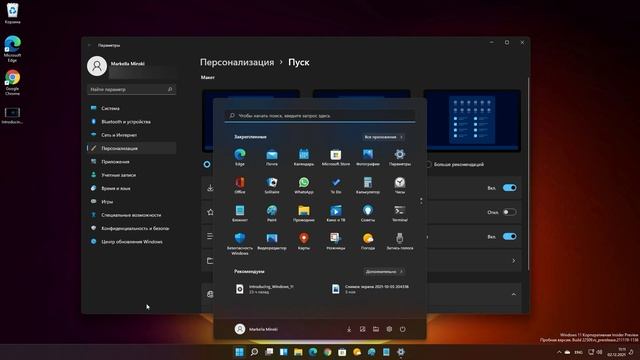Open Bluetooth и устройства in sidebar
The image size is (640, 360).
tap(131, 122)
